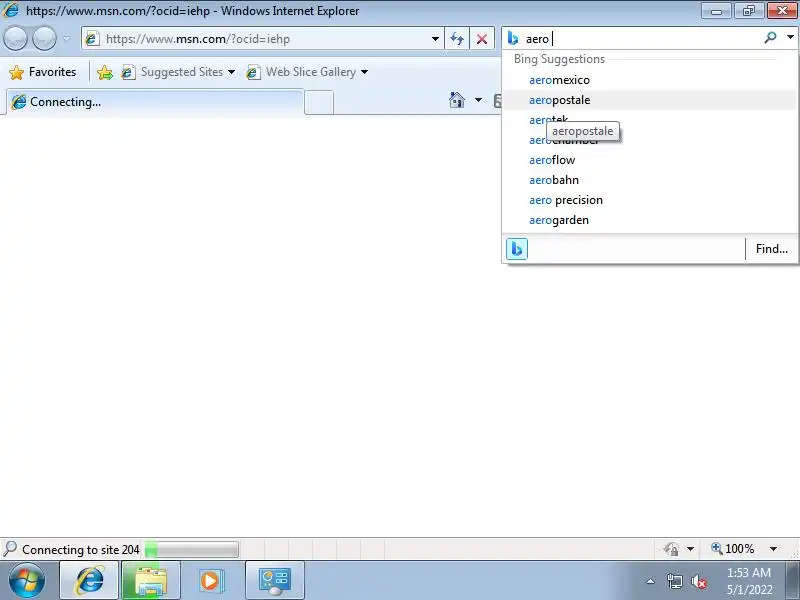Click the Refresh page icon
Screen dimensions: 800x600
[457, 39]
